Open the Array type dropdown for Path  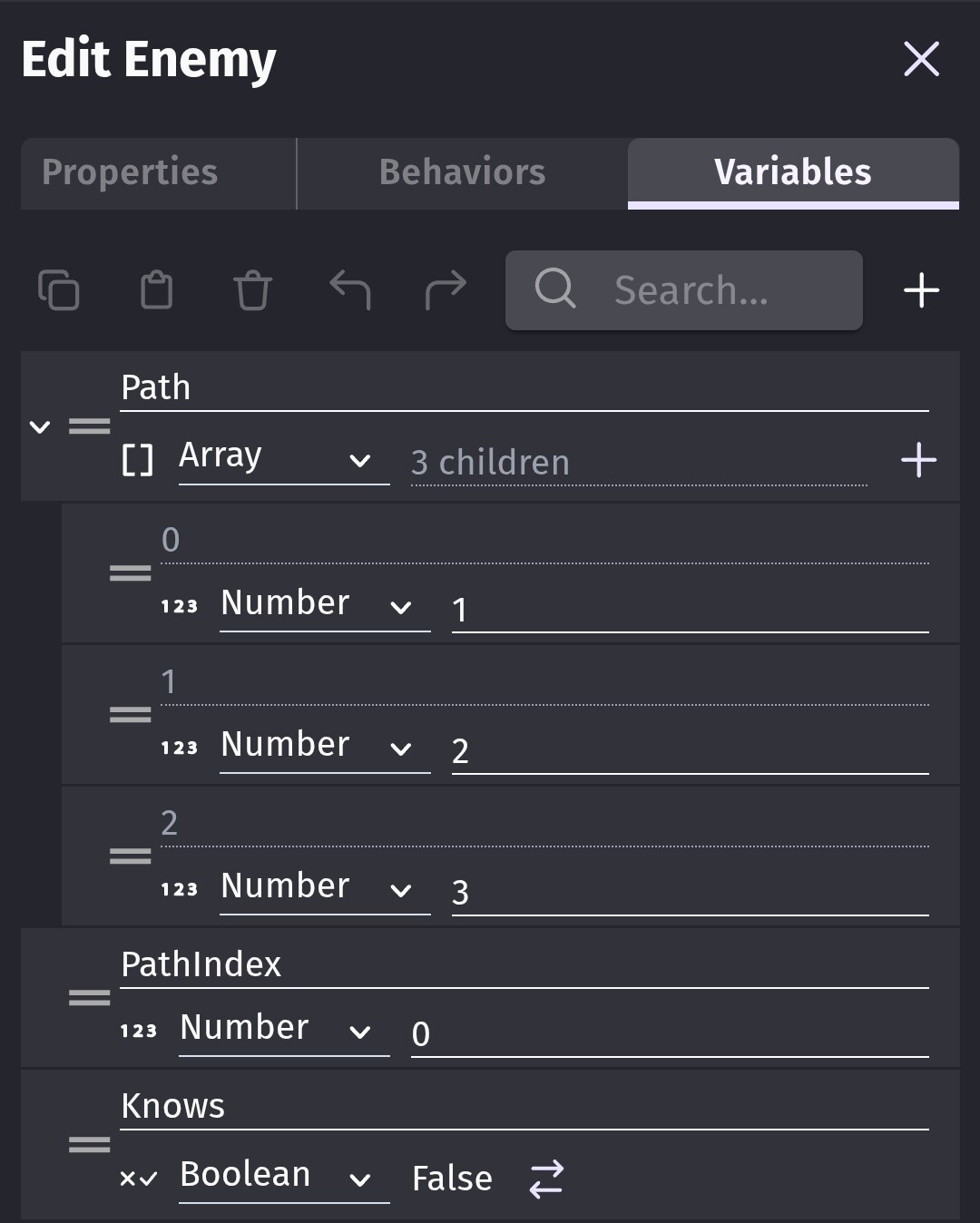(x=283, y=458)
